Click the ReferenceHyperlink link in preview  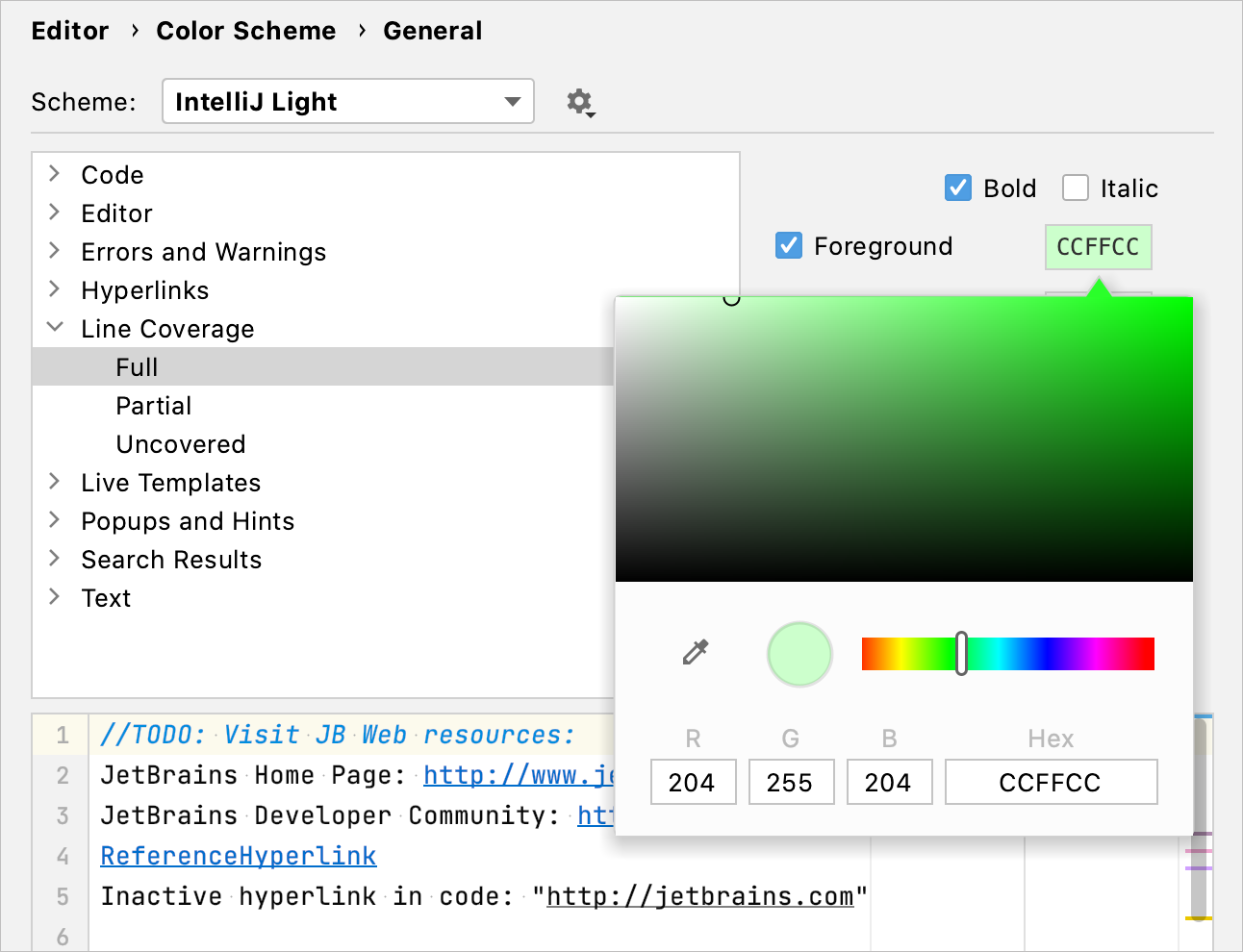pos(237,856)
